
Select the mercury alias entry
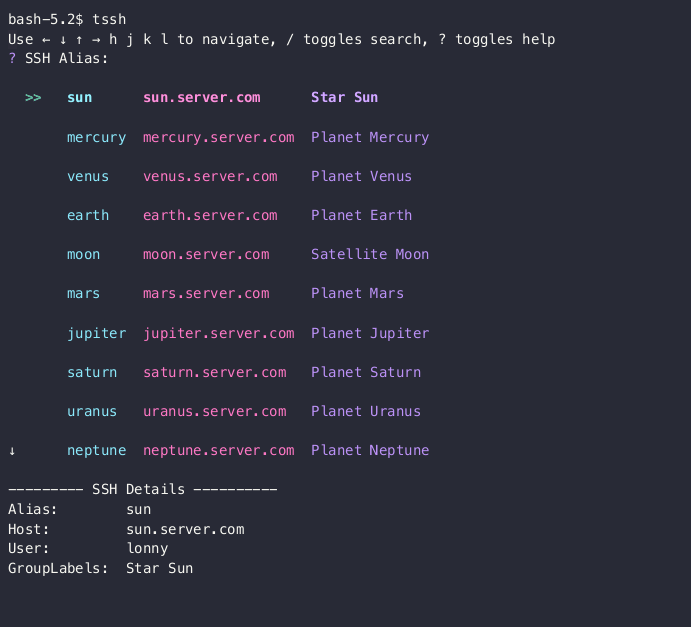click(97, 138)
